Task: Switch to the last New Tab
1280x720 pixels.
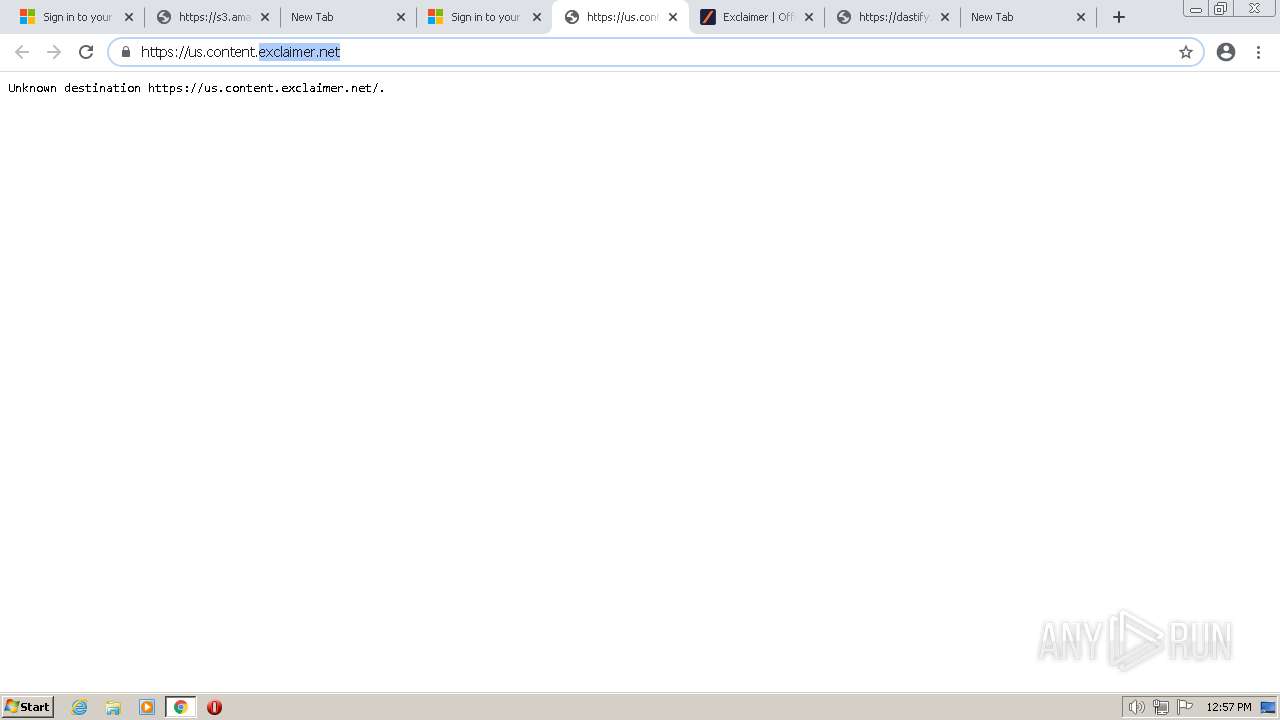Action: pos(1028,17)
